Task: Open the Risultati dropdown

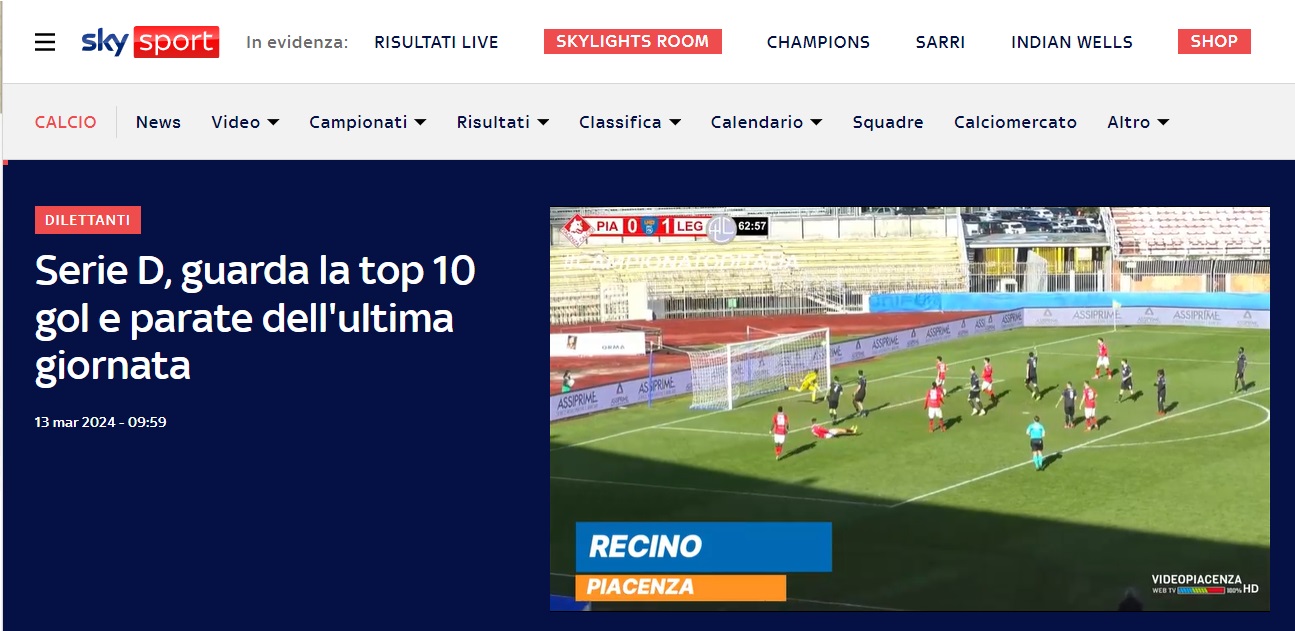Action: click(x=503, y=122)
